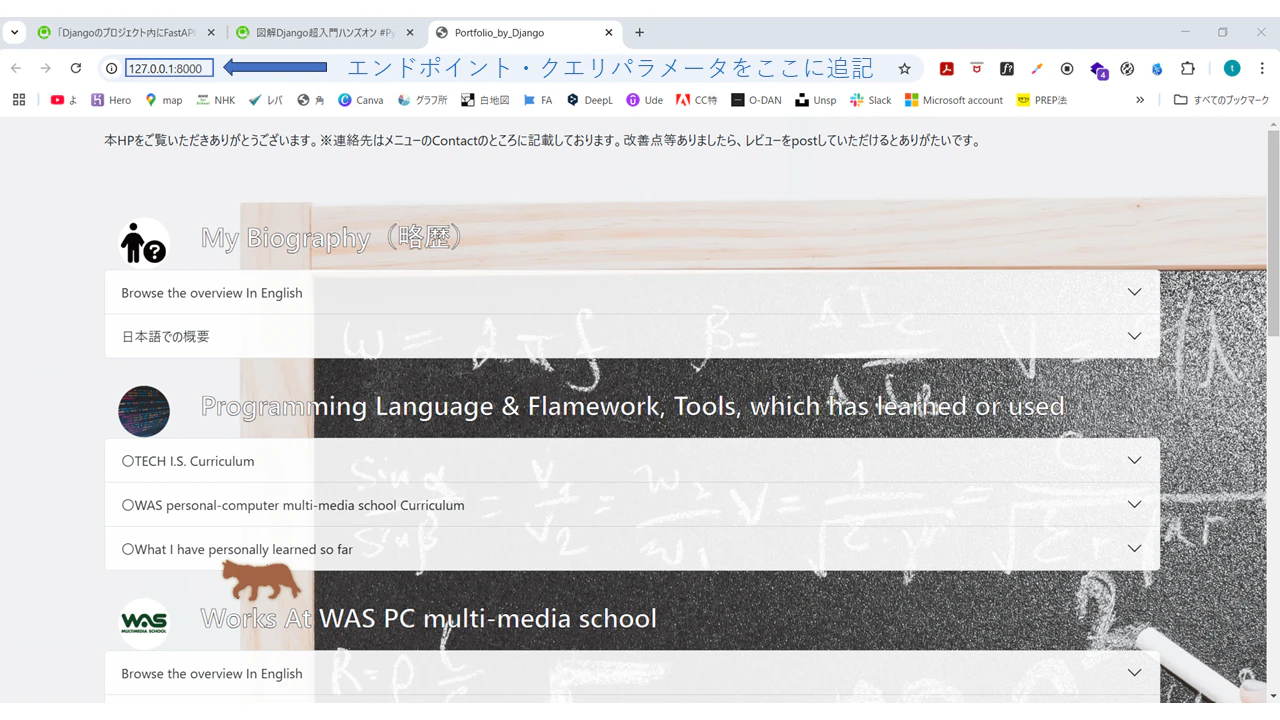Viewport: 1280px width, 720px height.
Task: Open the site information icon
Action: 111,68
